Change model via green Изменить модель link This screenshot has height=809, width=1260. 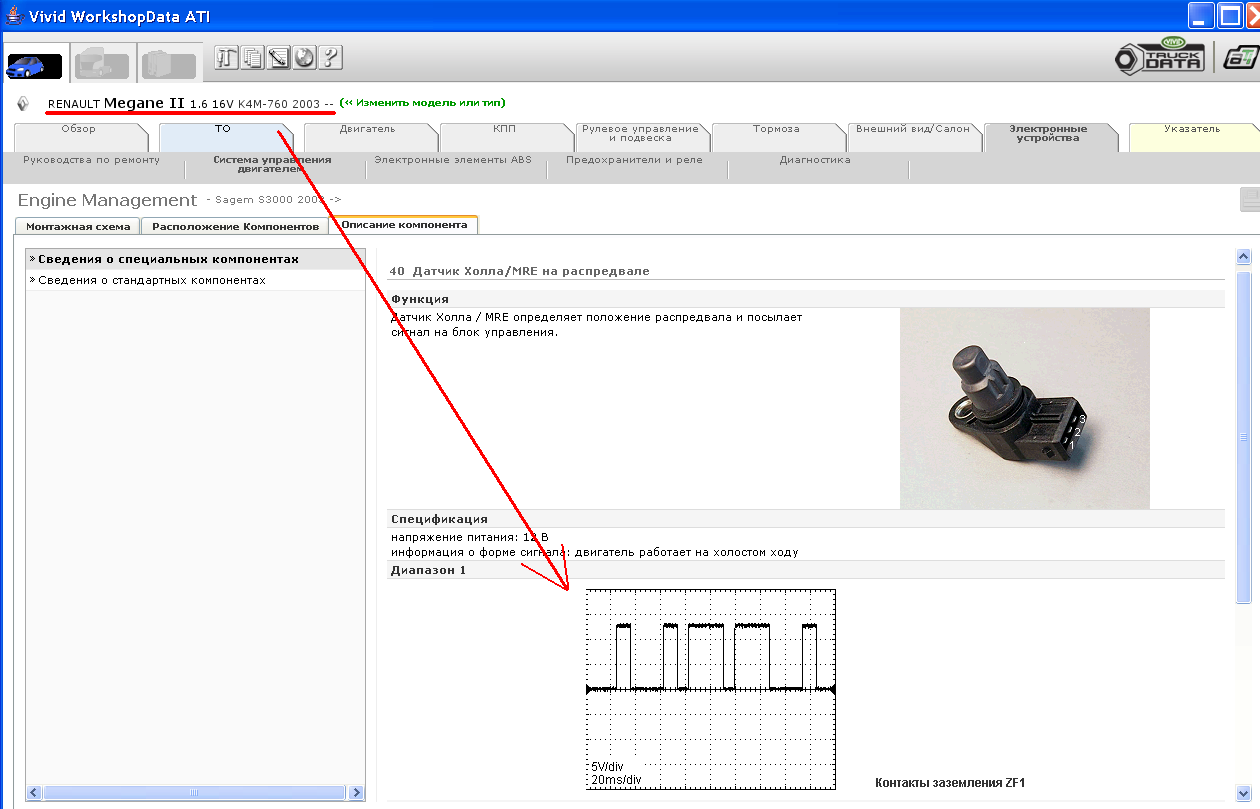[422, 102]
